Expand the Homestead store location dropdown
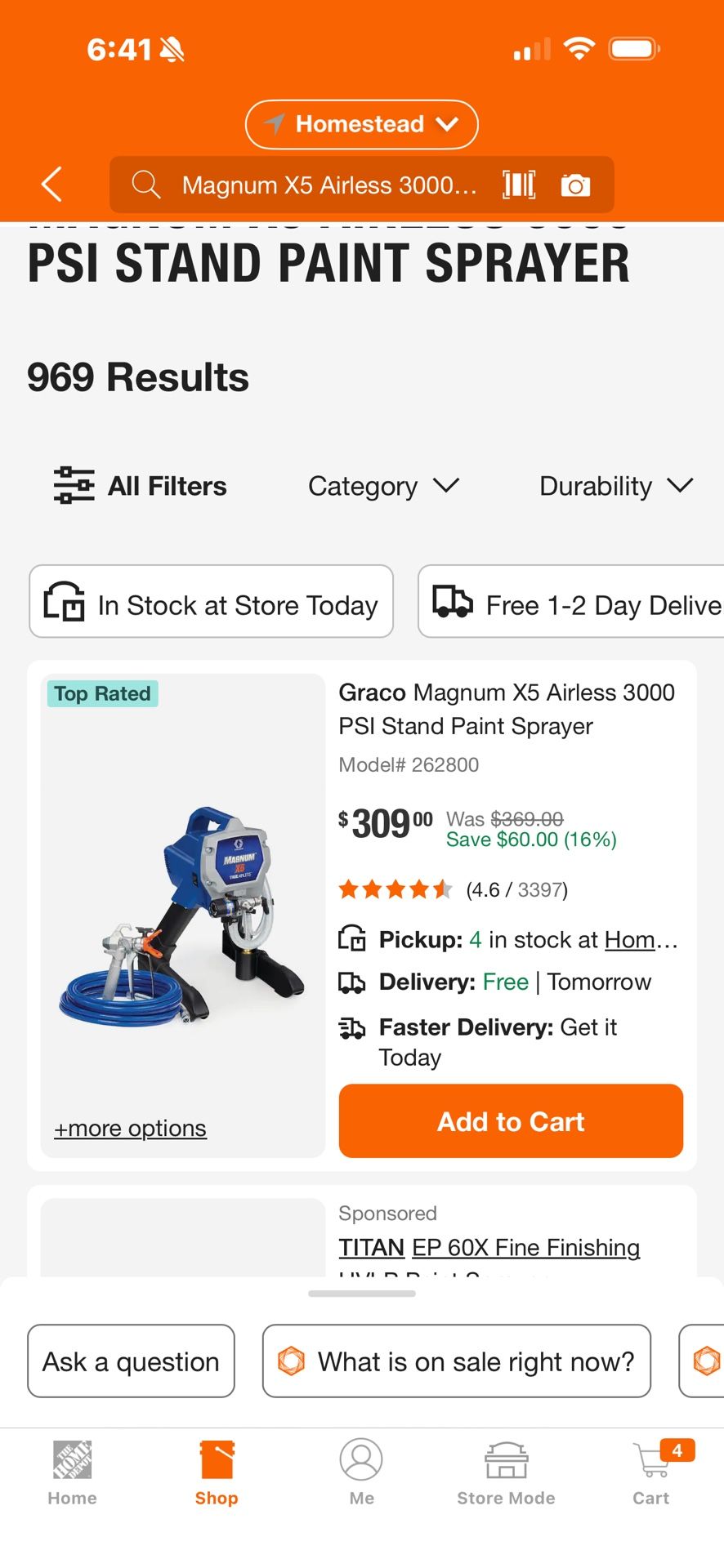 click(x=361, y=124)
